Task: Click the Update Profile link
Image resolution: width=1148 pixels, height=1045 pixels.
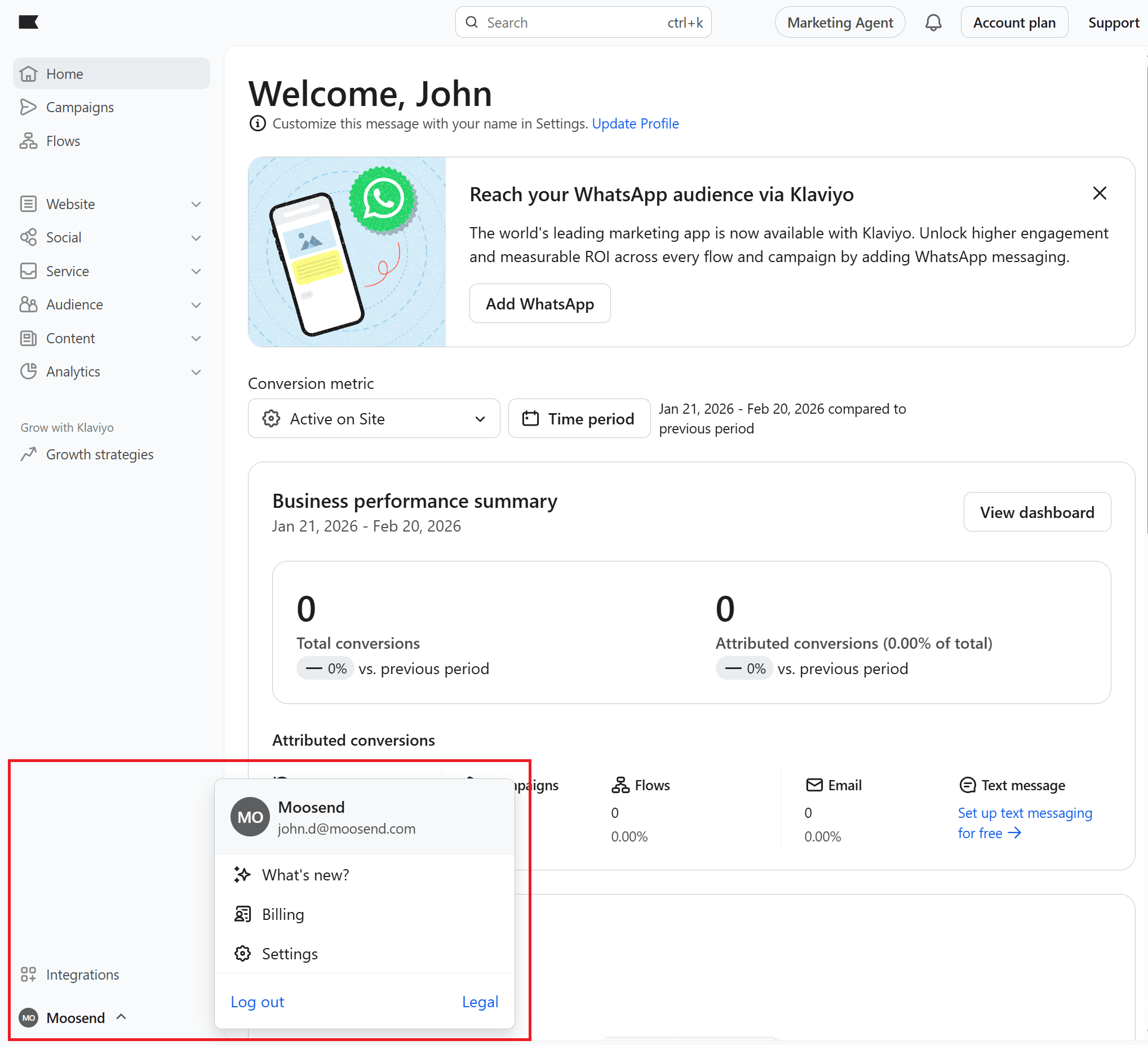Action: click(636, 123)
